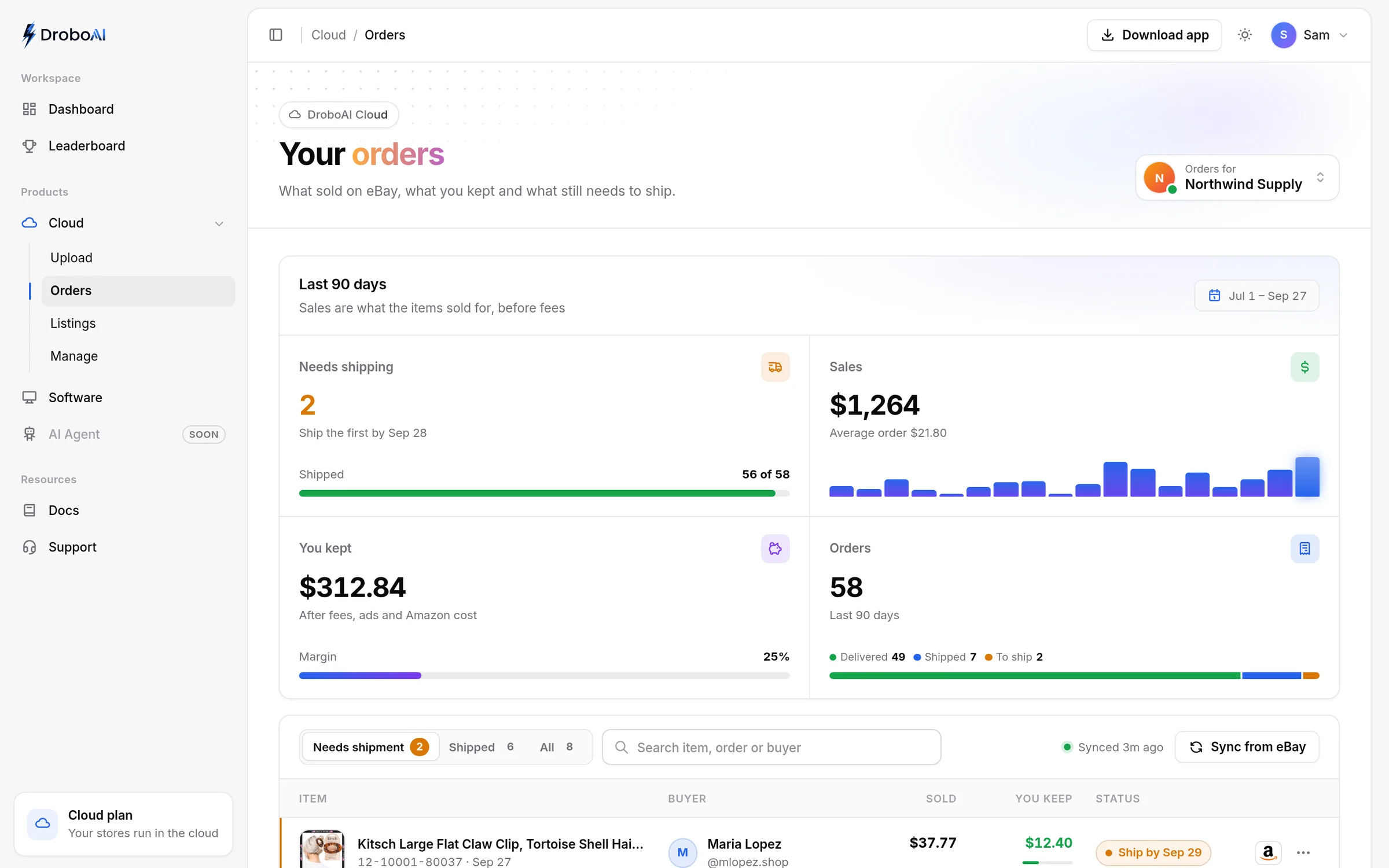Switch theme with the sun icon
This screenshot has width=1389, height=868.
[x=1244, y=35]
